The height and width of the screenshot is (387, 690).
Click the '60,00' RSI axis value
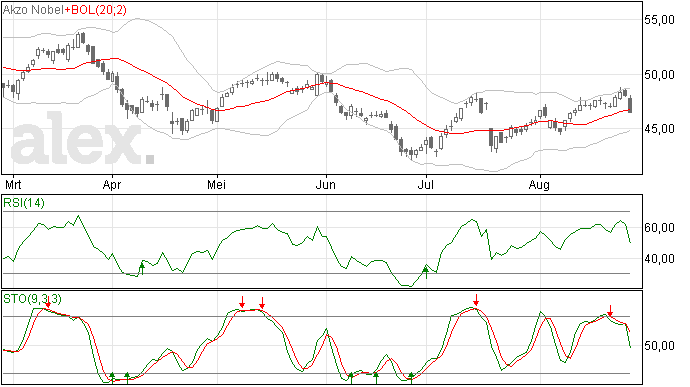[659, 228]
